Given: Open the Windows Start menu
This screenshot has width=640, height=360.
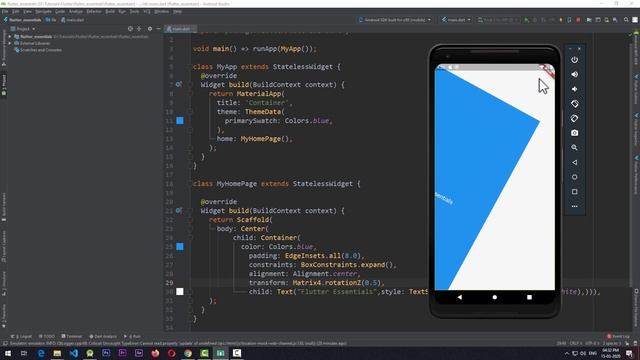Looking at the screenshot, I should pos(8,353).
